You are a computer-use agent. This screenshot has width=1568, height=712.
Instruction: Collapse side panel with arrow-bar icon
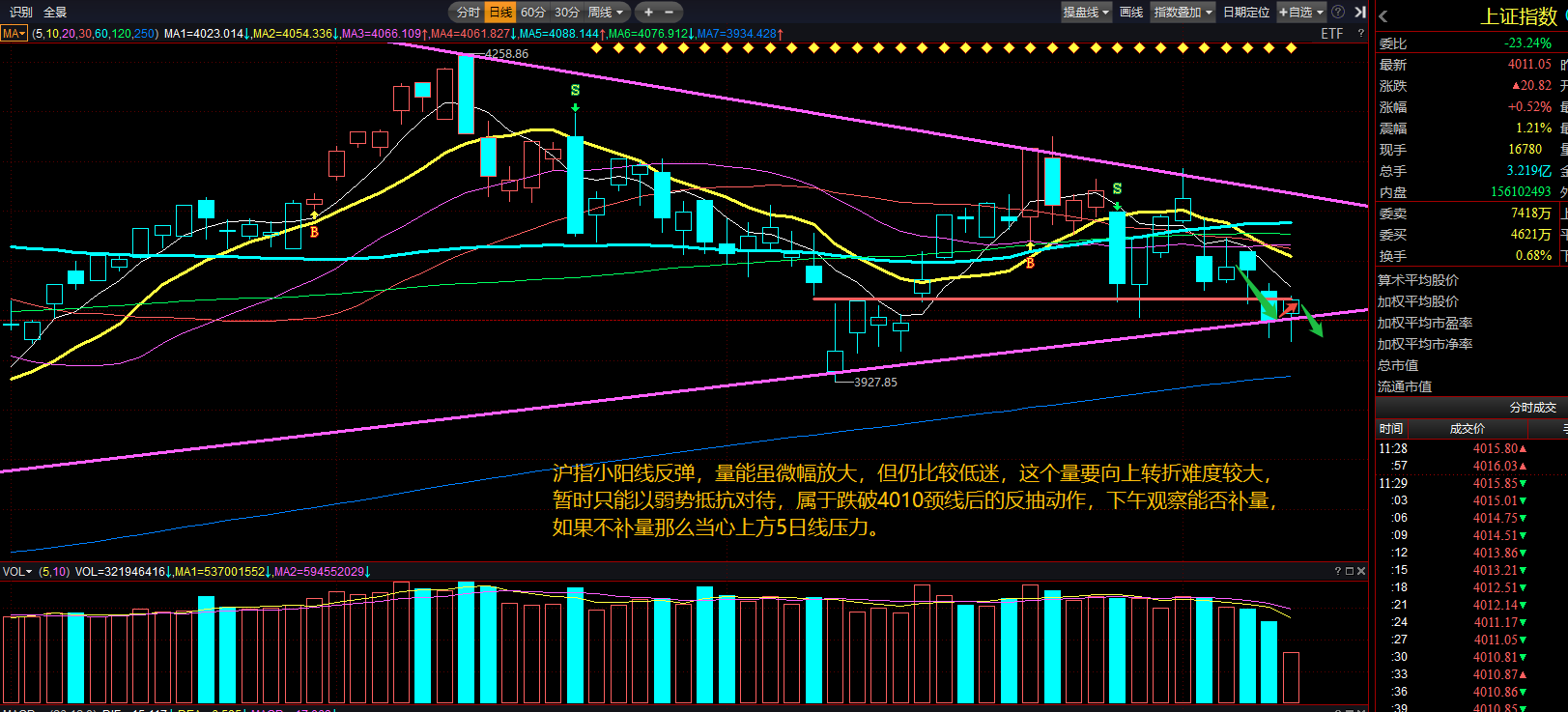pyautogui.click(x=1360, y=13)
